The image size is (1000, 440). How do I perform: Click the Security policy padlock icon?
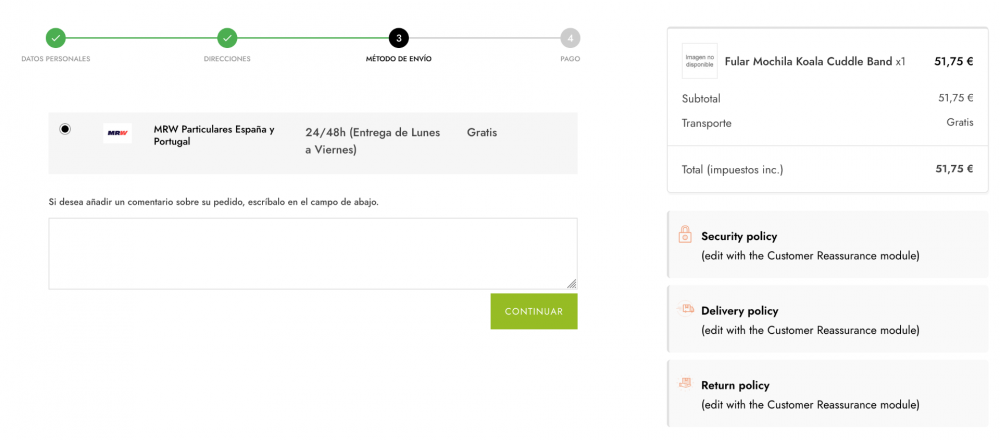685,235
